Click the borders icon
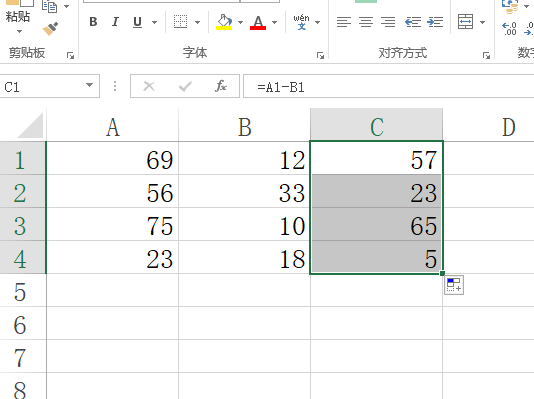 click(180, 22)
